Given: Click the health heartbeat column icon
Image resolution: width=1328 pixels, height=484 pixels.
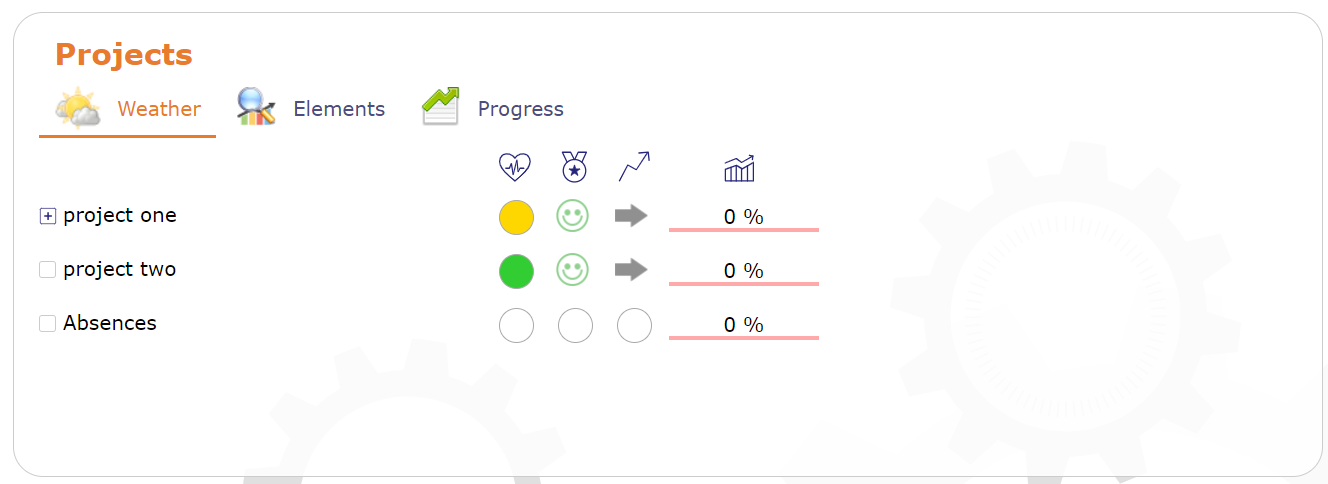Looking at the screenshot, I should 515,167.
